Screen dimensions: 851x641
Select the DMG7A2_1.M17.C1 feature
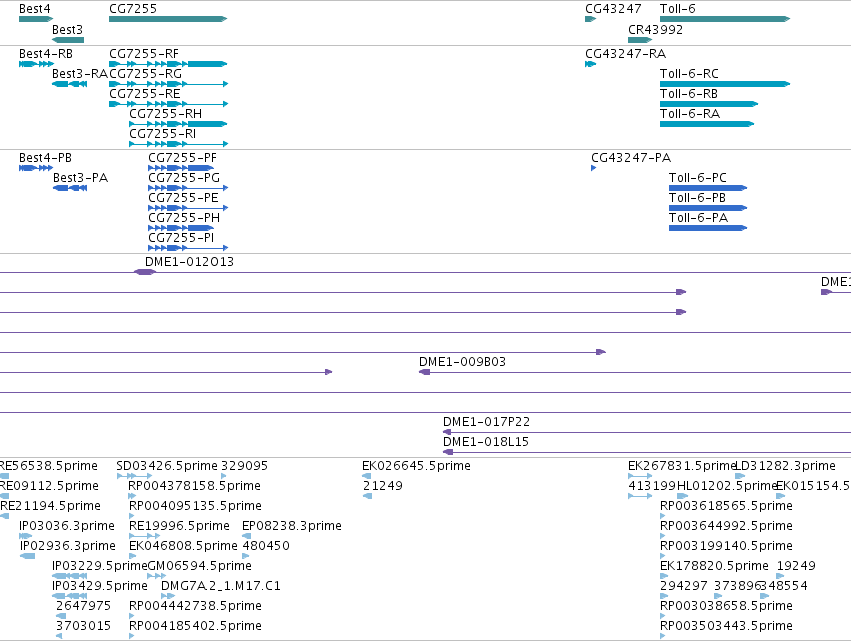168,596
